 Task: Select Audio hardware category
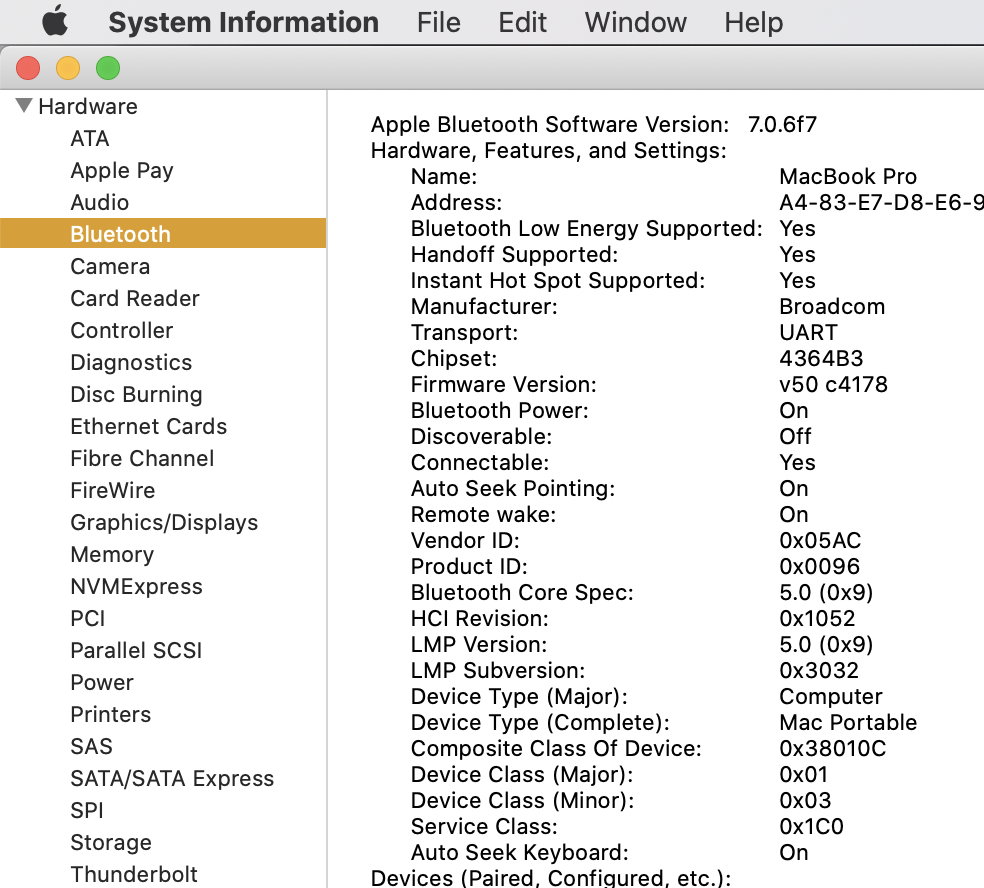click(100, 203)
